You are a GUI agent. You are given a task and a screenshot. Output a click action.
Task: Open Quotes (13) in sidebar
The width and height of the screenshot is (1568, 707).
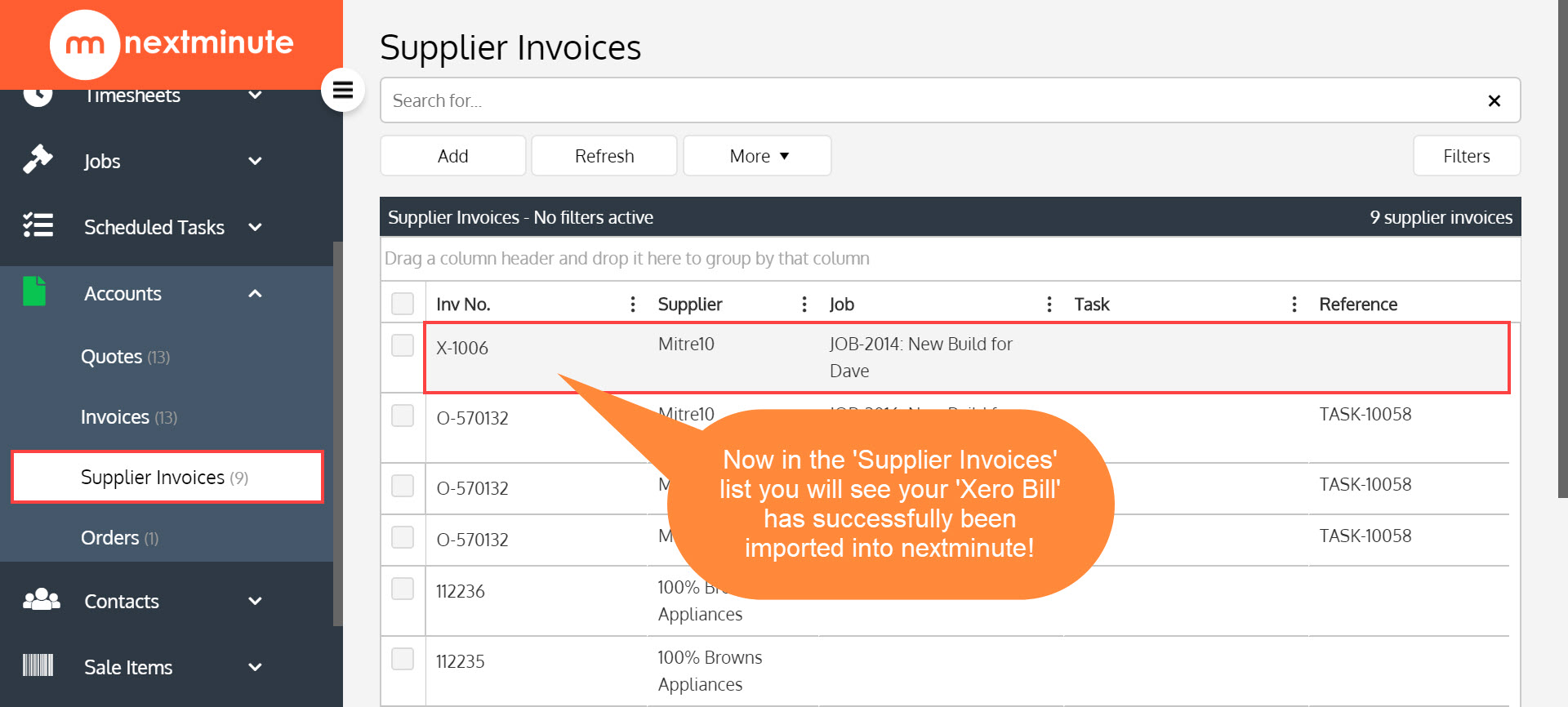(x=125, y=357)
